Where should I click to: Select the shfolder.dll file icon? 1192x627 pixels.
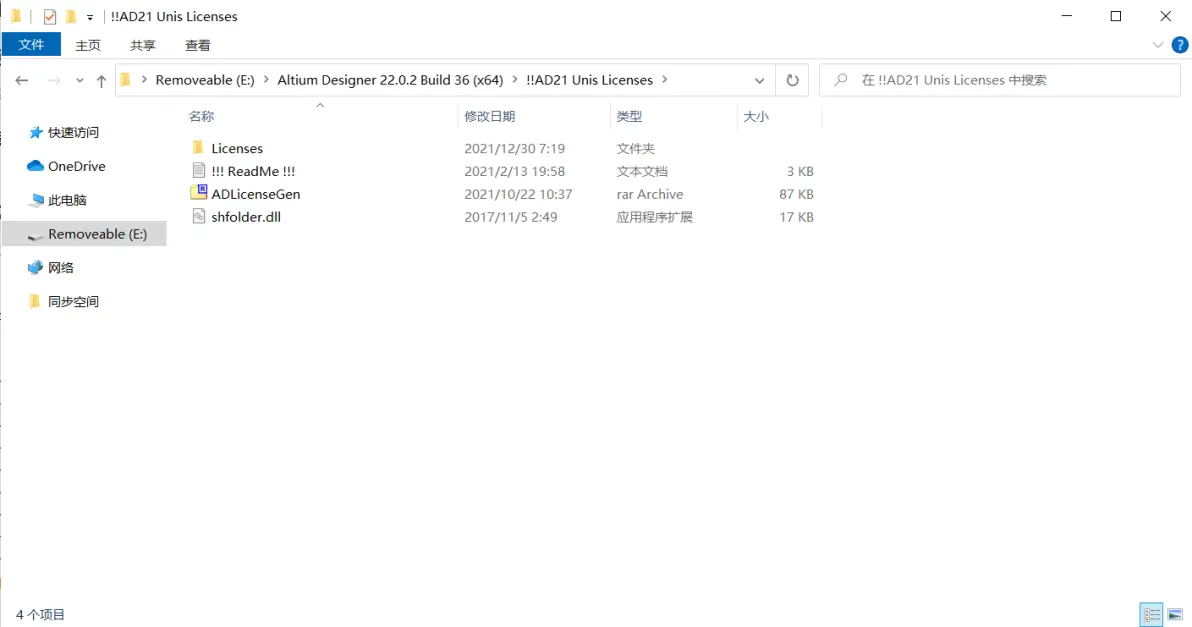click(198, 217)
